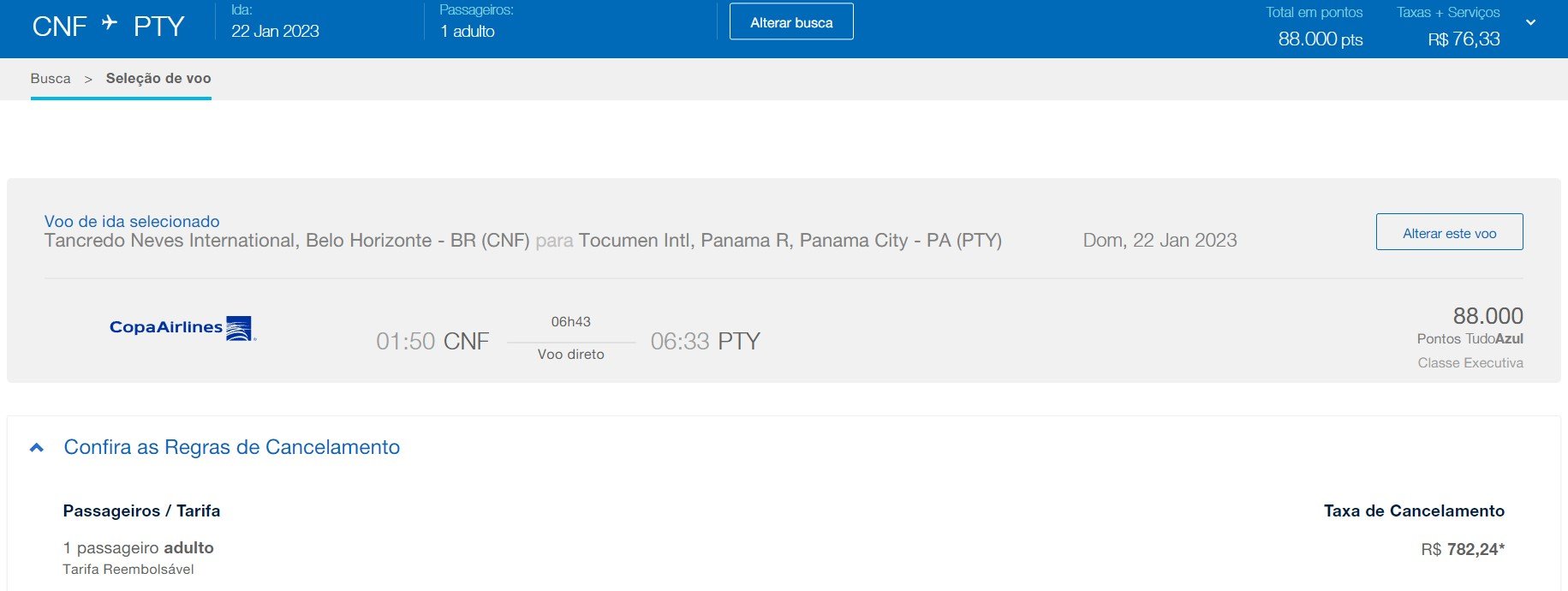Click the airplane icon between CNF and PTY

point(109,23)
